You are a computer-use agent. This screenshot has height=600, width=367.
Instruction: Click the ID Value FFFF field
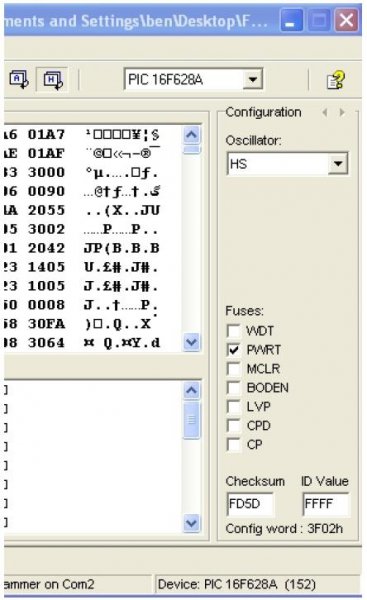coord(326,504)
